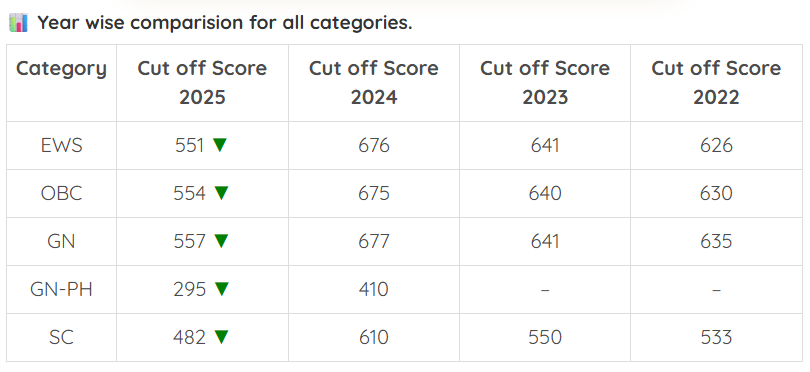
Task: Click the 640 value for OBC 2023
Action: [x=545, y=194]
